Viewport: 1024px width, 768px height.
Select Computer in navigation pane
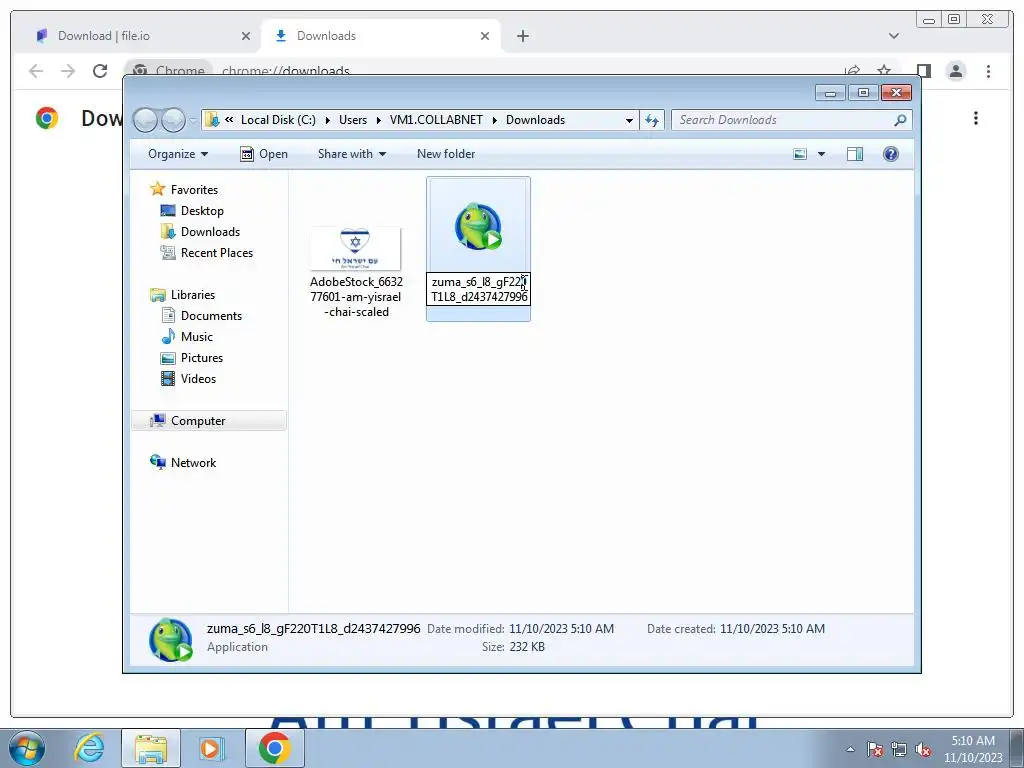click(x=209, y=421)
